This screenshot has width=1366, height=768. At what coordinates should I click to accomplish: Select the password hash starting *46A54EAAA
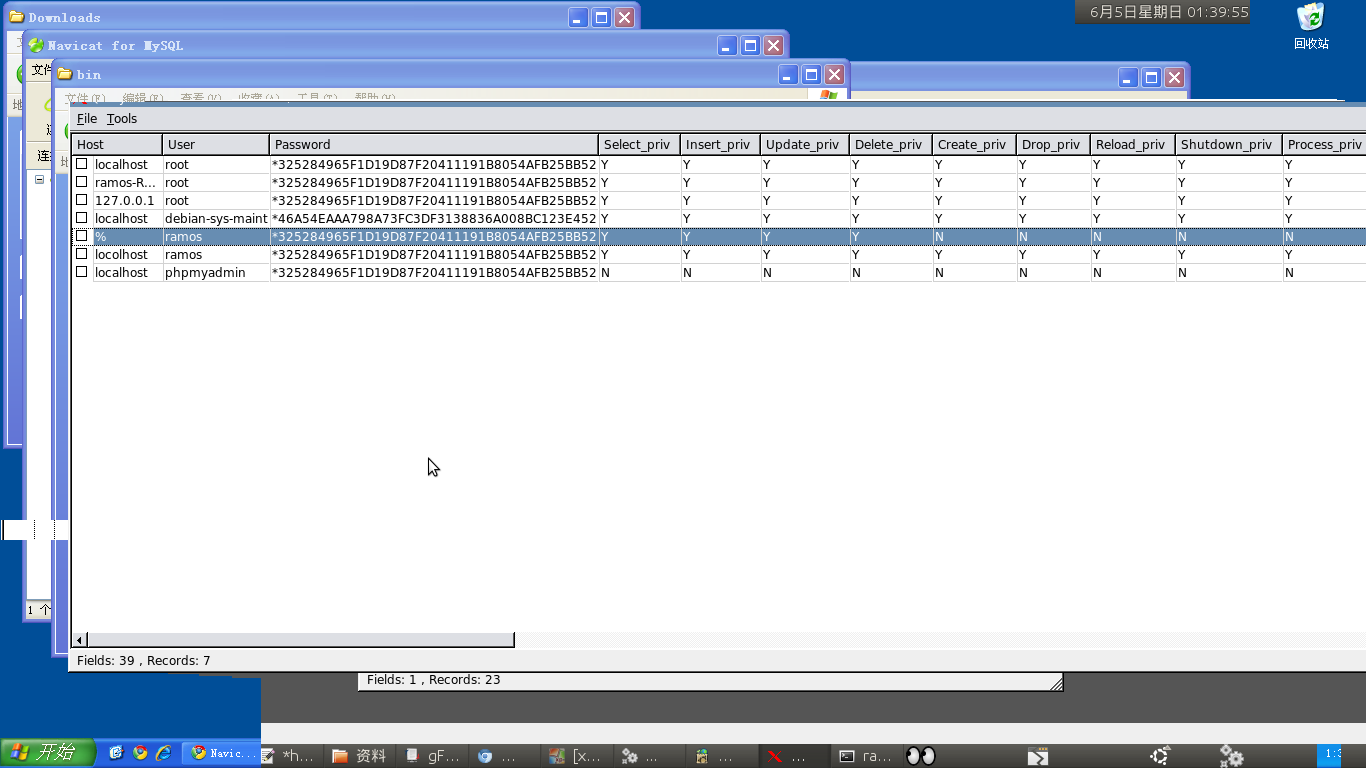(x=434, y=218)
